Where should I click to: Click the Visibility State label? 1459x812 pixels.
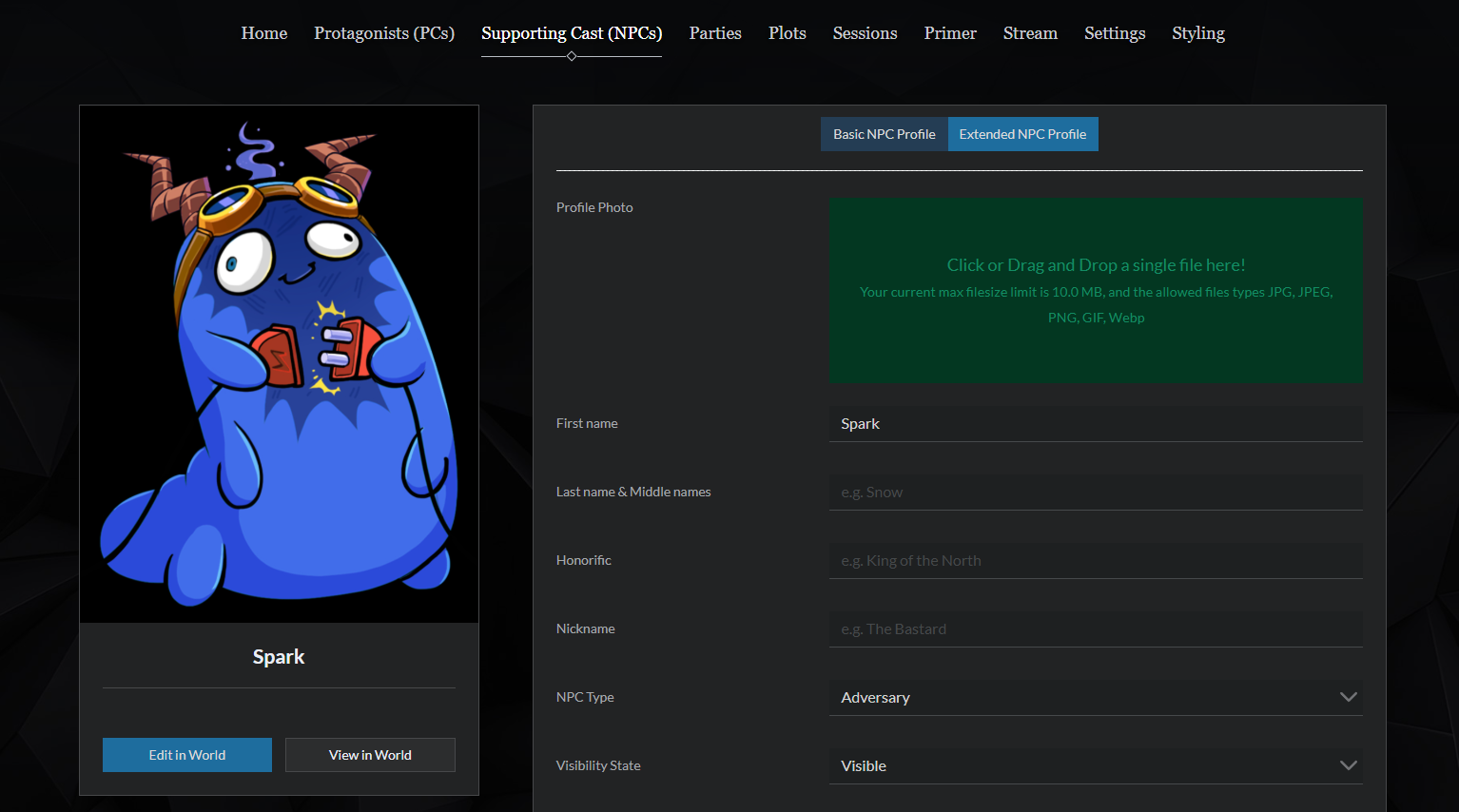coord(598,765)
